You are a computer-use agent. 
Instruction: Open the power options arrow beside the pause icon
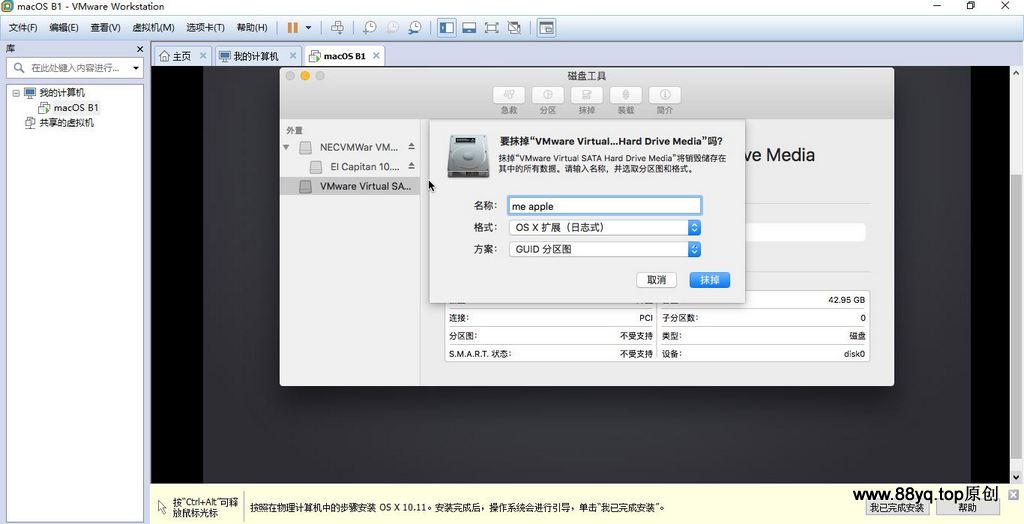coord(308,27)
